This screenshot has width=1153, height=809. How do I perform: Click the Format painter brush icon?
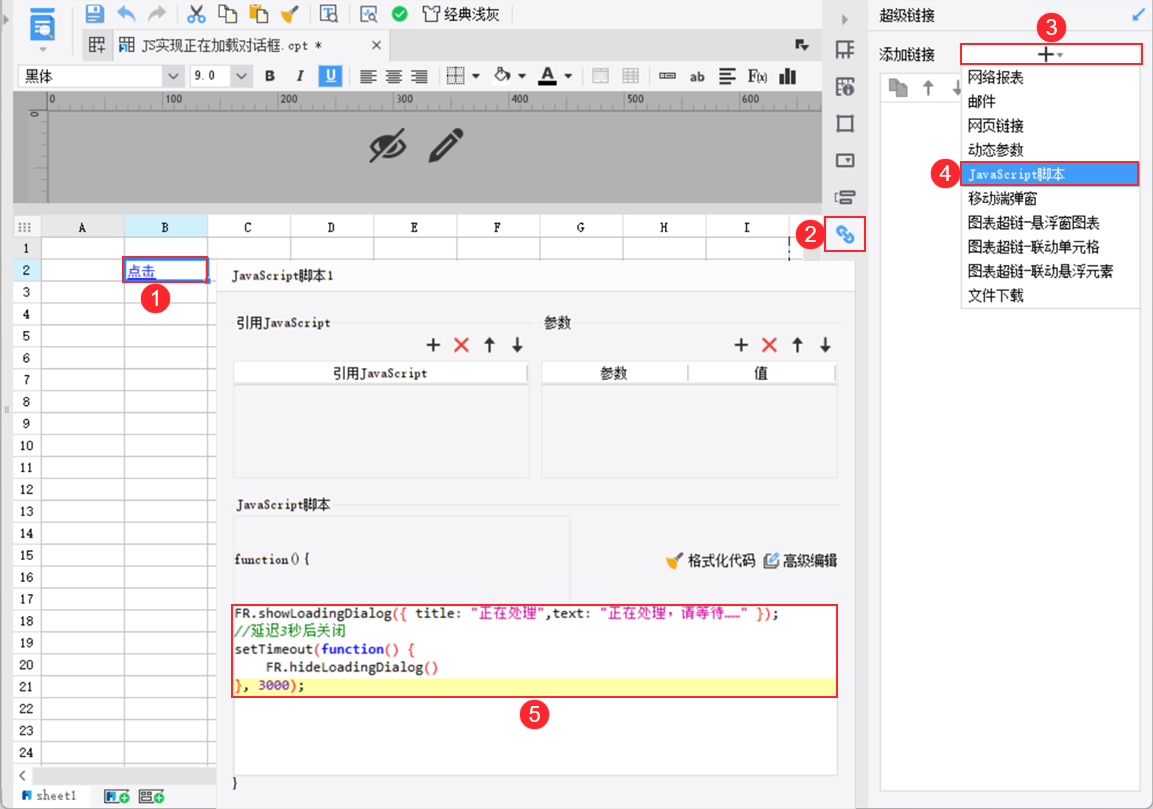(x=290, y=13)
